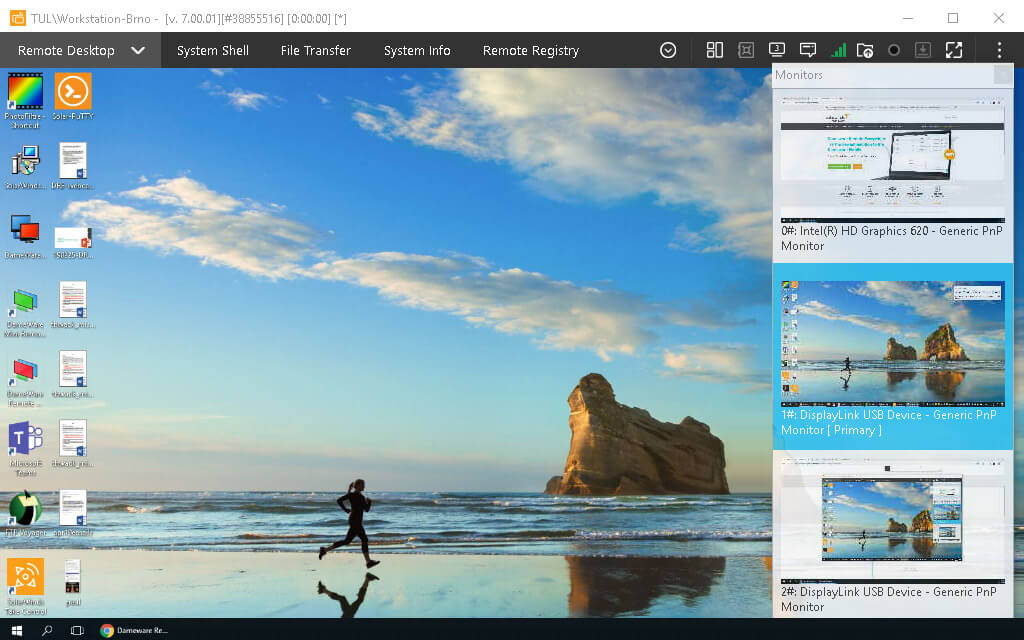This screenshot has height=640, width=1024.
Task: Click the monitor-with-3 display icon
Action: point(774,50)
